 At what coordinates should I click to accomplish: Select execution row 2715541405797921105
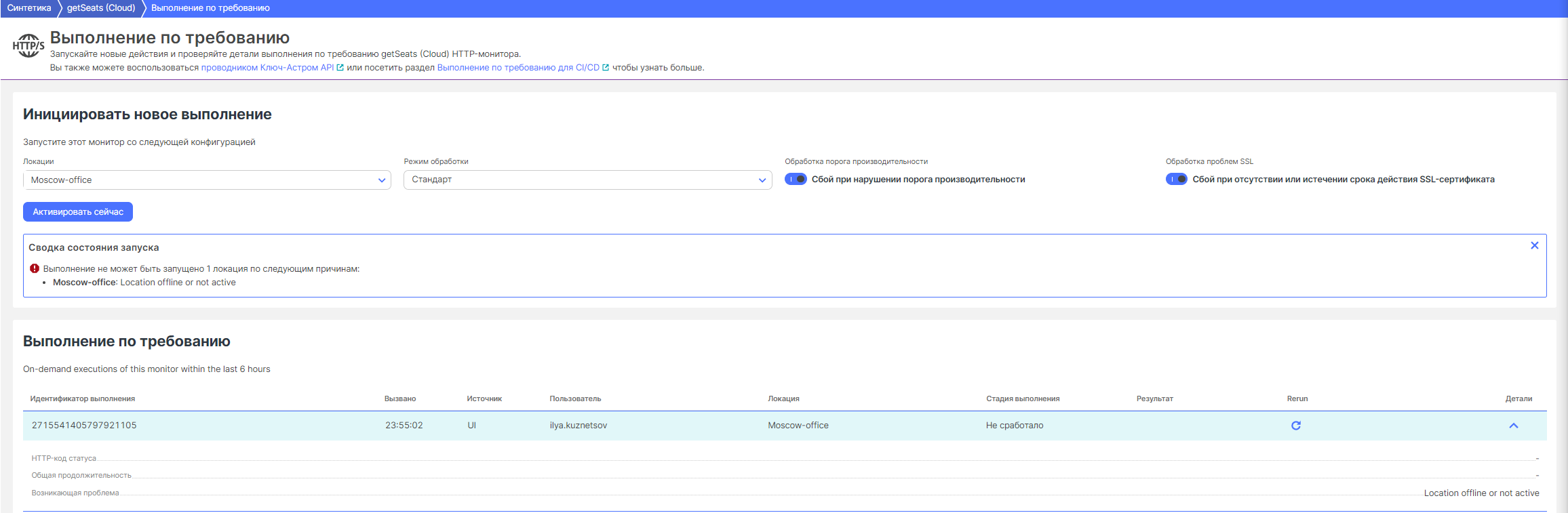[84, 426]
